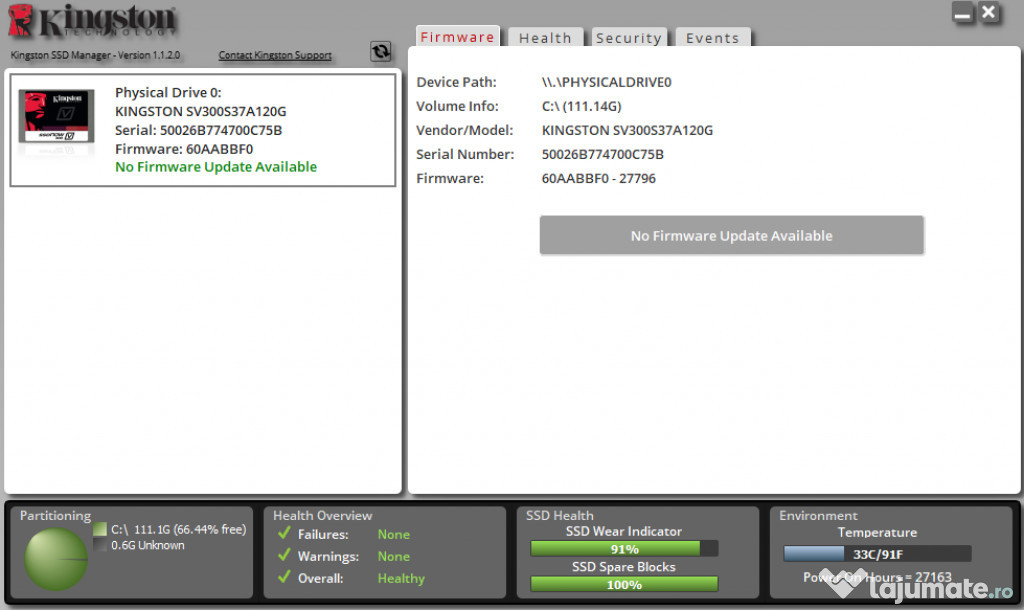The image size is (1024, 610).
Task: Click the Overall health checkmark icon
Action: 284,577
